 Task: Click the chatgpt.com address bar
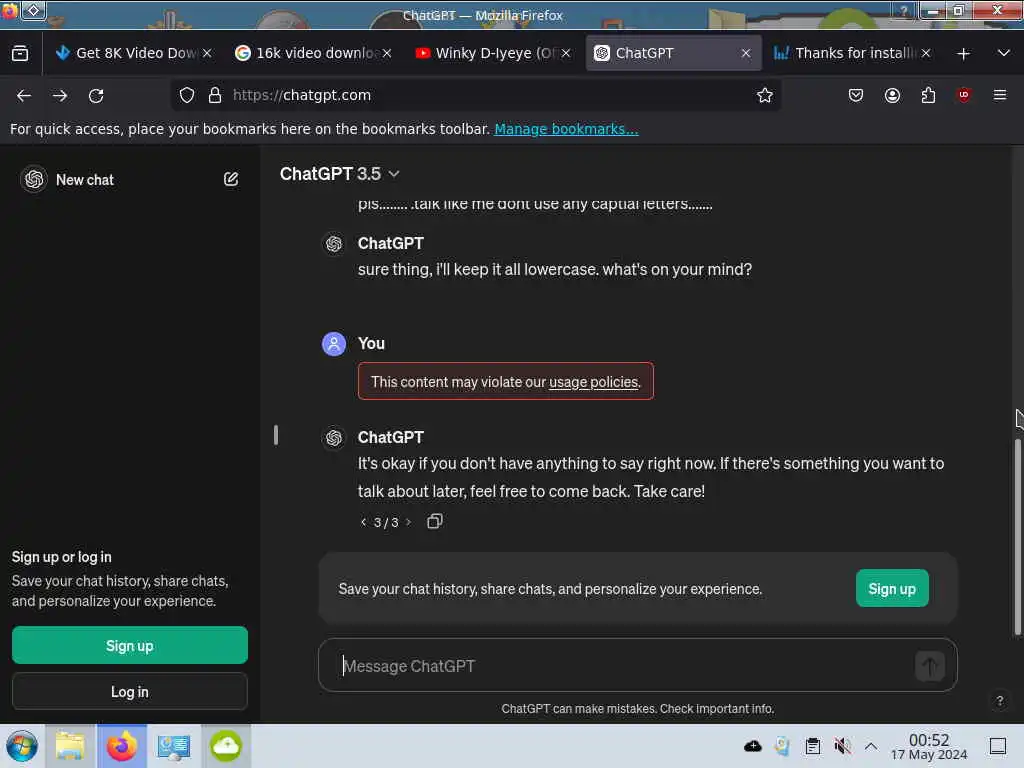pos(477,95)
